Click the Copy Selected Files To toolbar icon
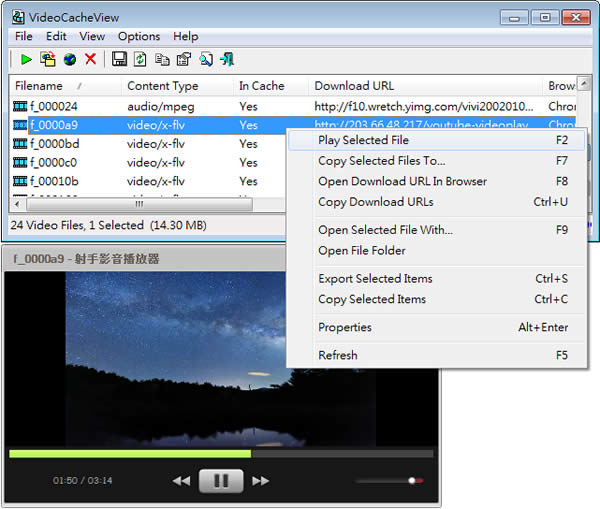 (48, 60)
